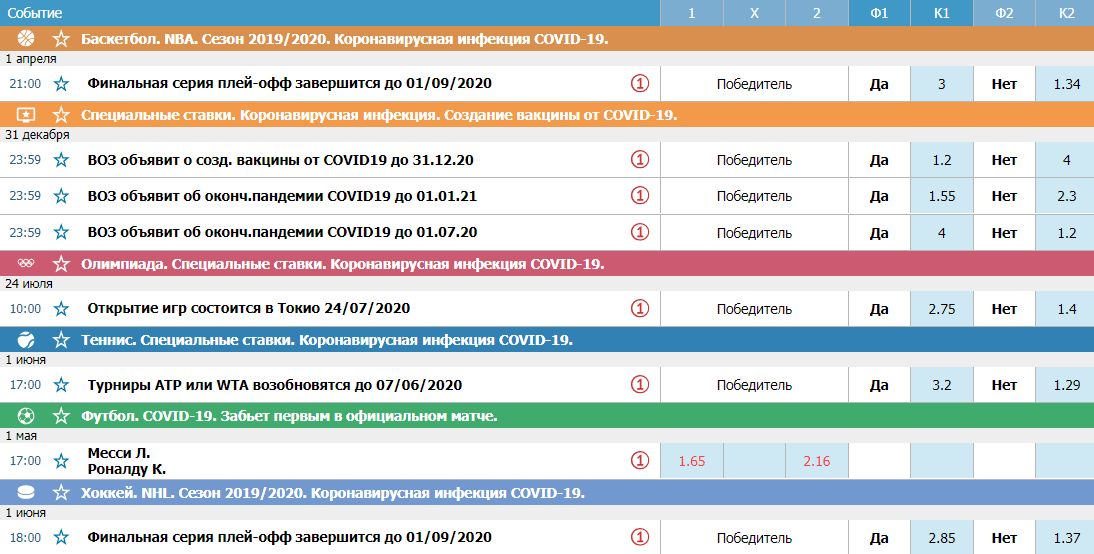Choose odds 1.4 for Токио opening Нет
This screenshot has height=554, width=1094.
1065,308
